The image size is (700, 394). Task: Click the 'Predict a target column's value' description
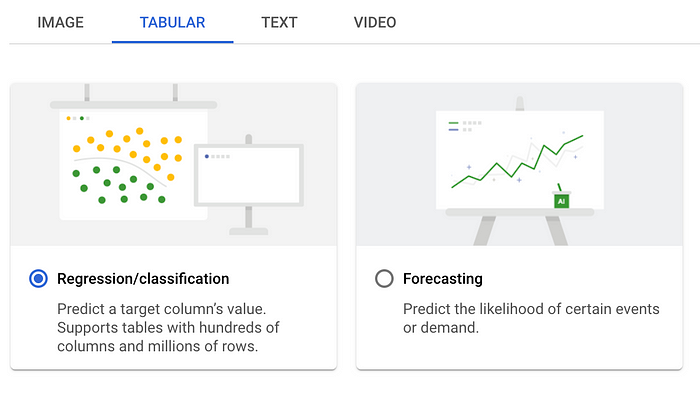pos(162,309)
